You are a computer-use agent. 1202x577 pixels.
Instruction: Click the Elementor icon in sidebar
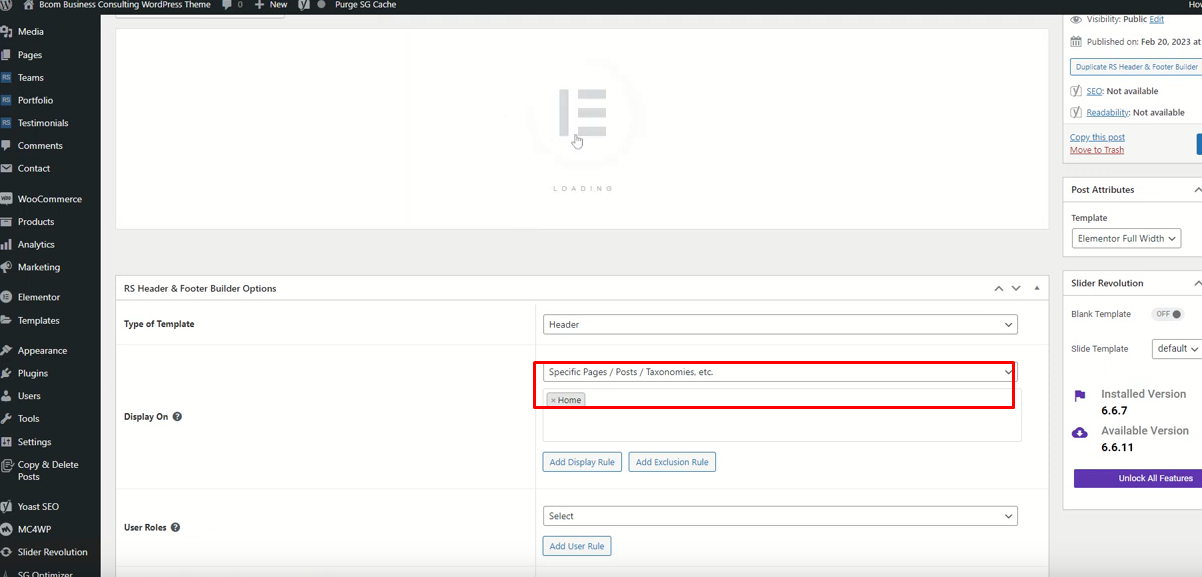[7, 297]
